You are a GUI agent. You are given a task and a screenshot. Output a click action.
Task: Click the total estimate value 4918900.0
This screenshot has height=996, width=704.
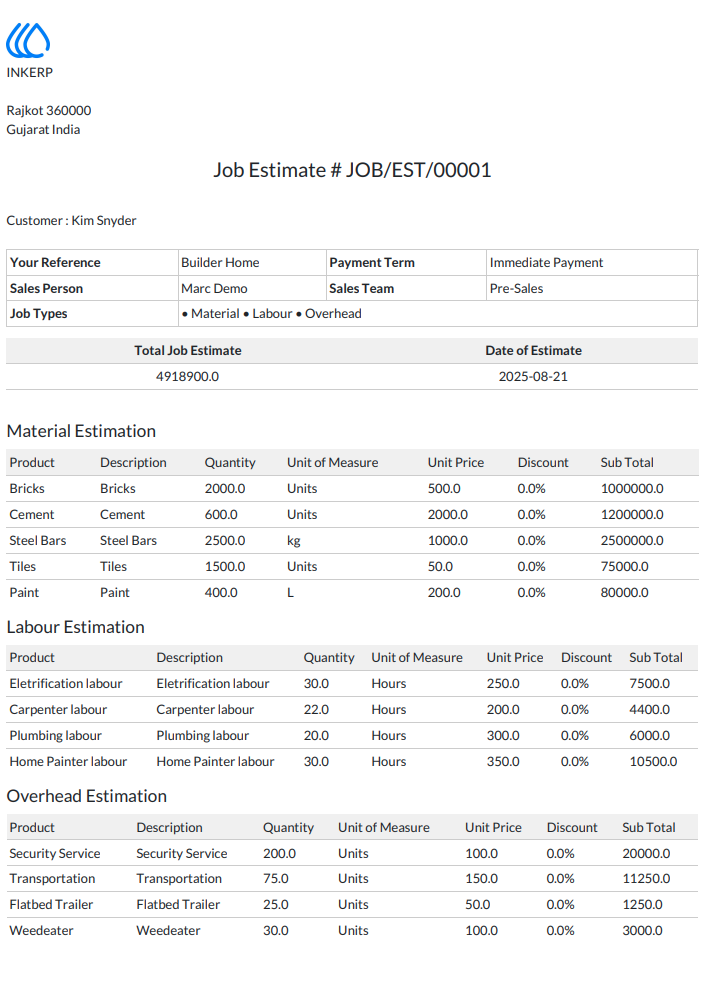[x=187, y=377]
